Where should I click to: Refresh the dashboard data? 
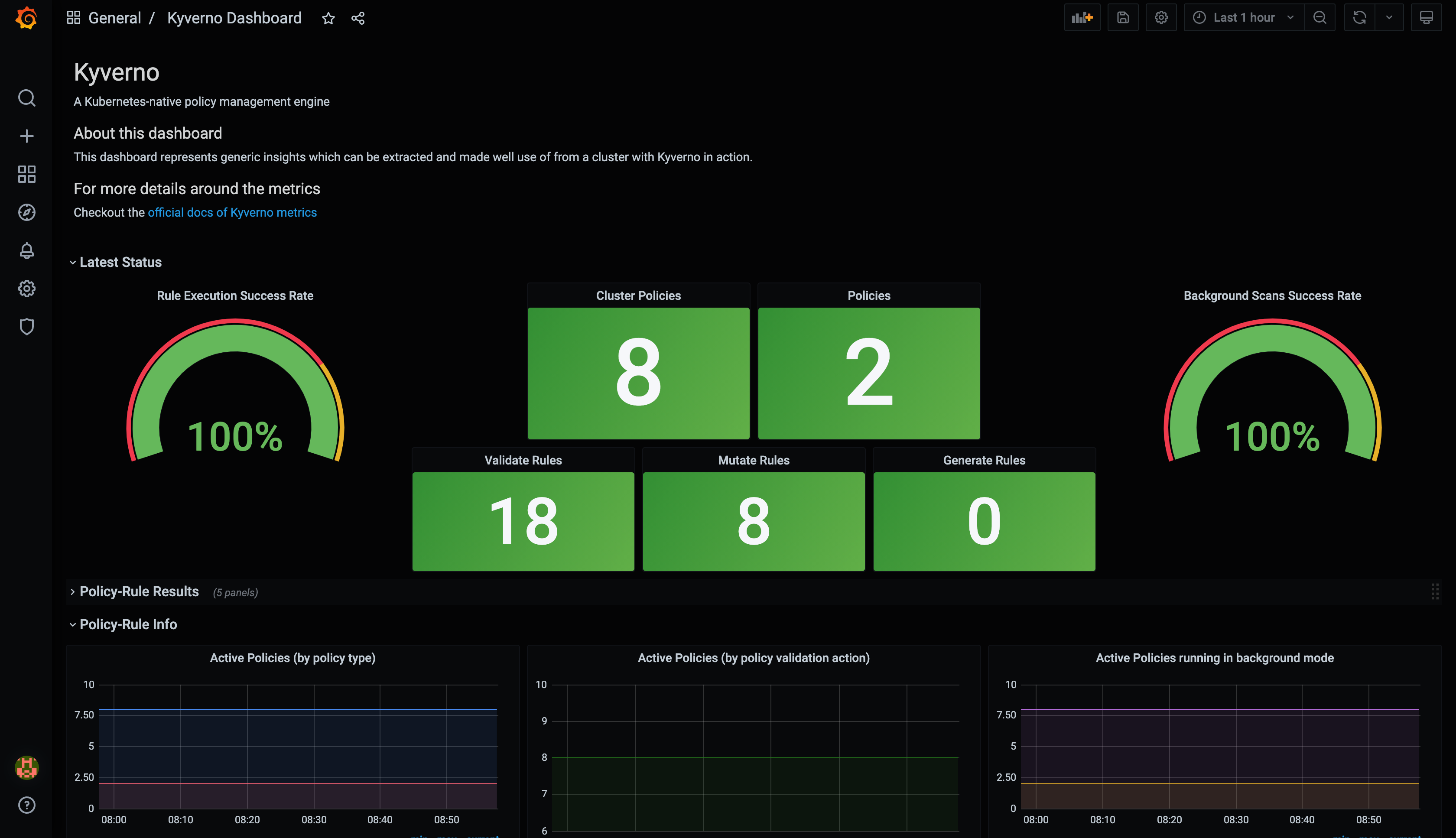(x=1359, y=17)
